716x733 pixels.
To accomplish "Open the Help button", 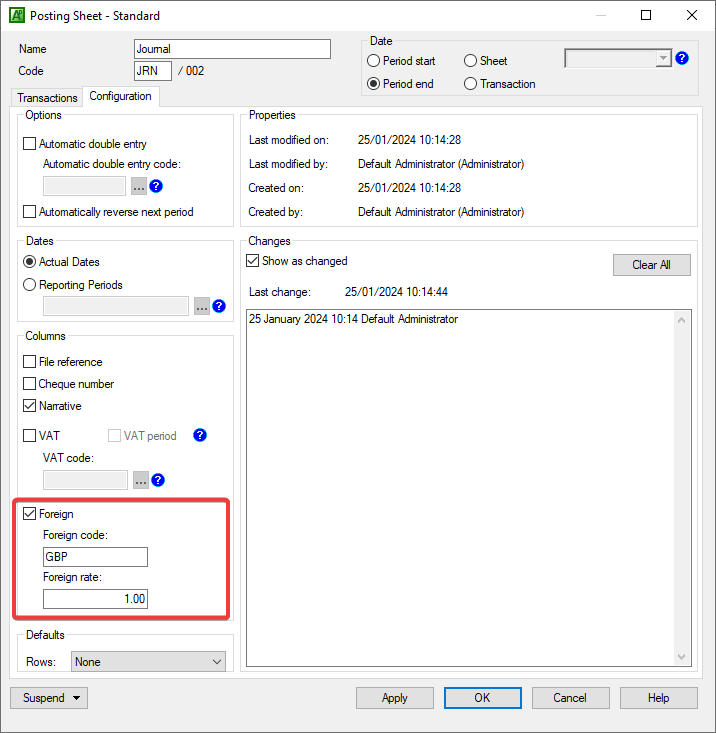I will point(659,698).
